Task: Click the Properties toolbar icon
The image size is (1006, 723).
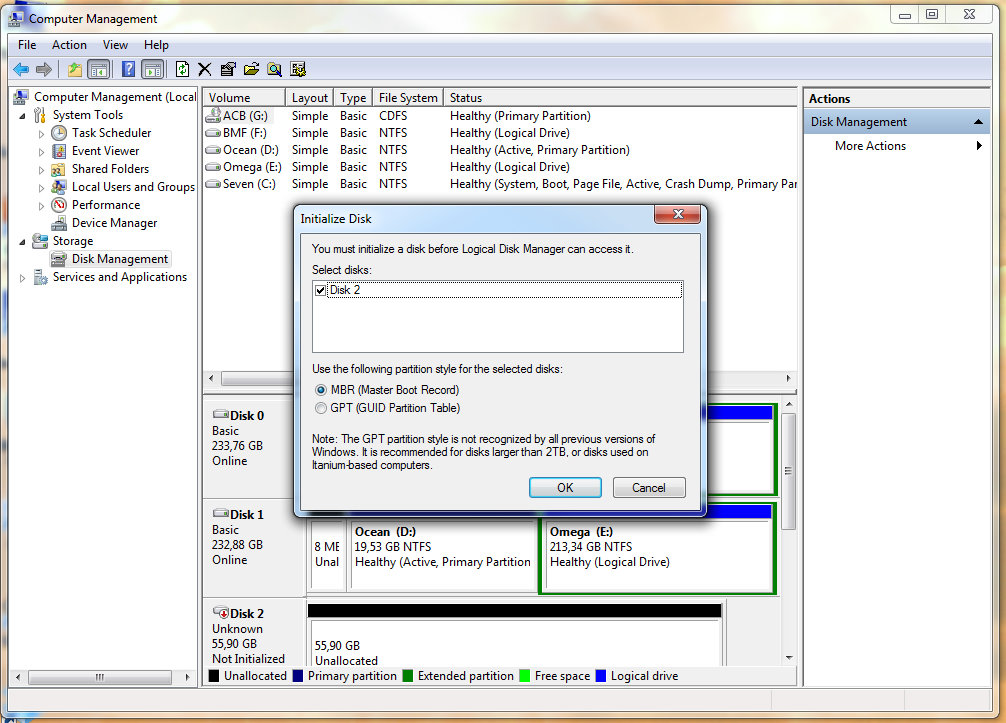Action: (x=228, y=69)
